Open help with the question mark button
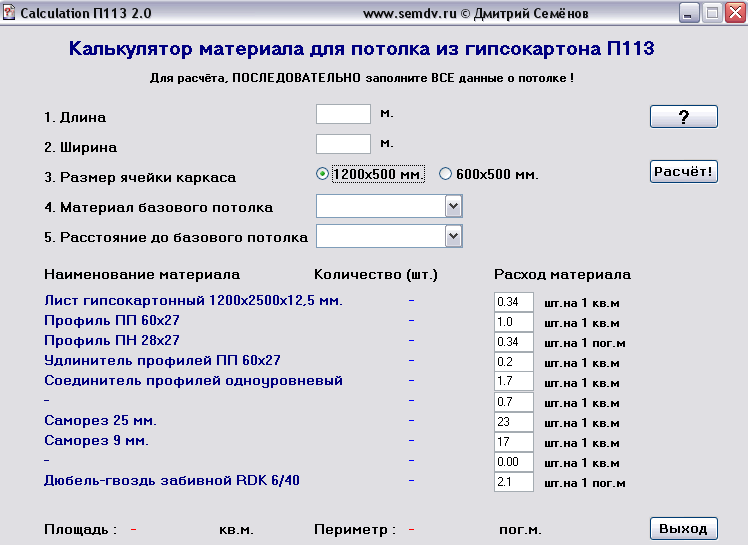748x545 pixels. click(684, 117)
